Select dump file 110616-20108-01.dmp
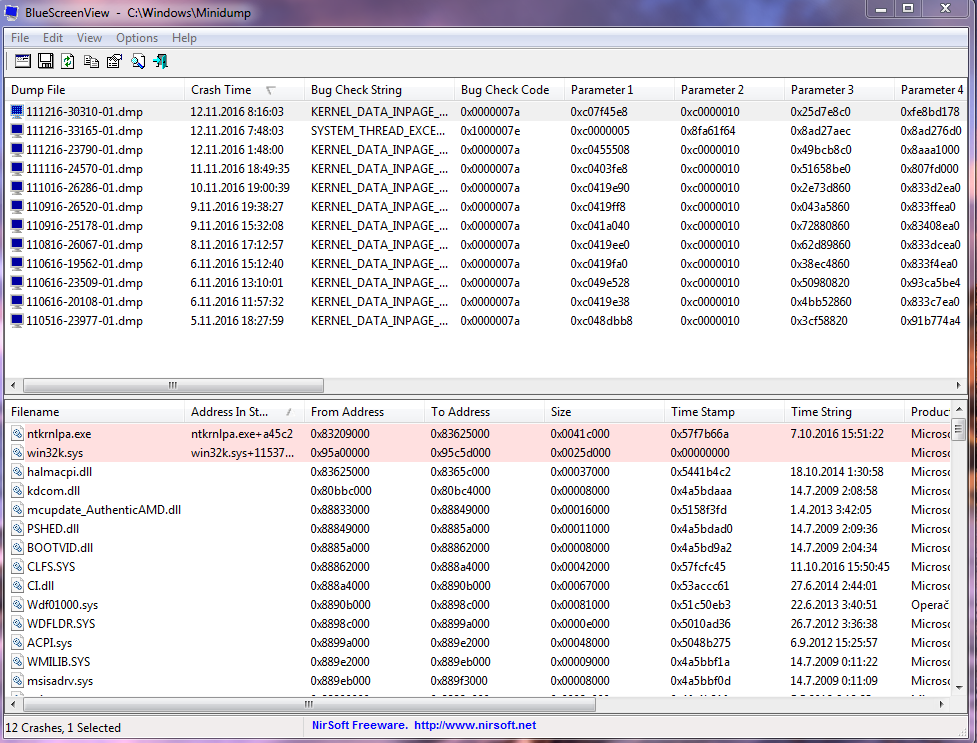 pos(84,302)
